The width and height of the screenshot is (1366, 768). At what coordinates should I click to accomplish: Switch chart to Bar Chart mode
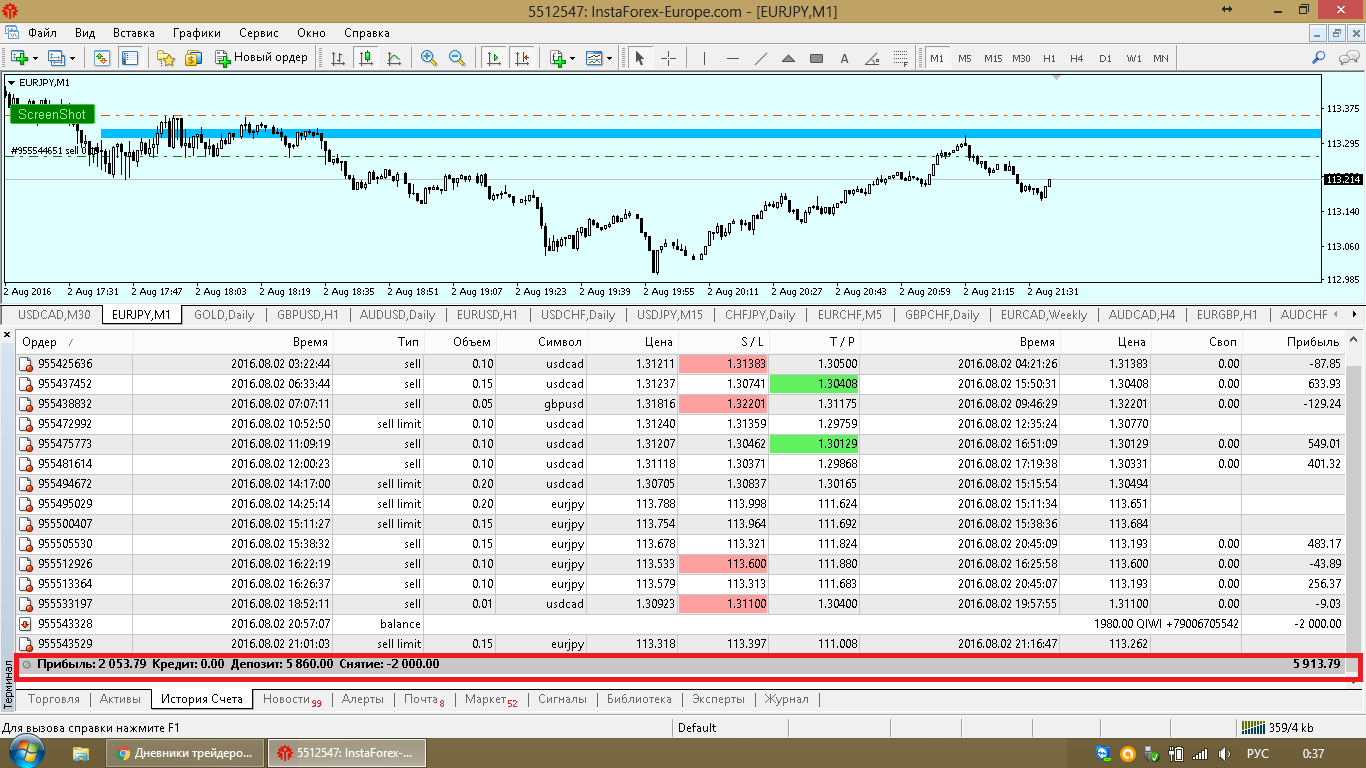tap(337, 58)
